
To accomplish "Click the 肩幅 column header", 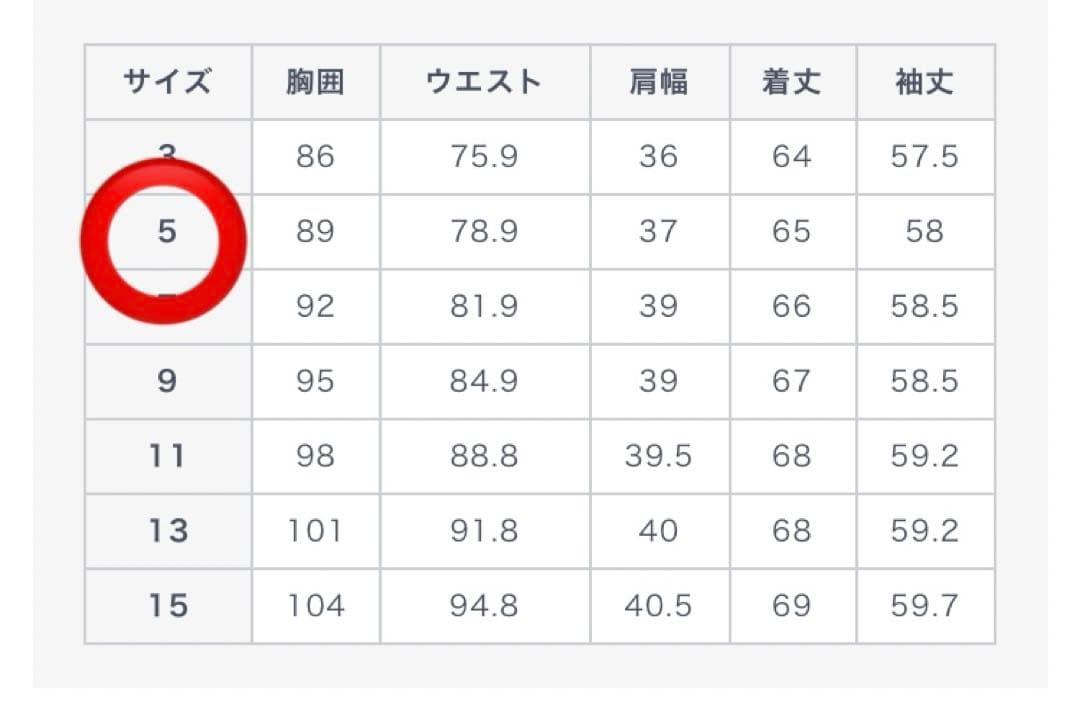I will click(658, 82).
